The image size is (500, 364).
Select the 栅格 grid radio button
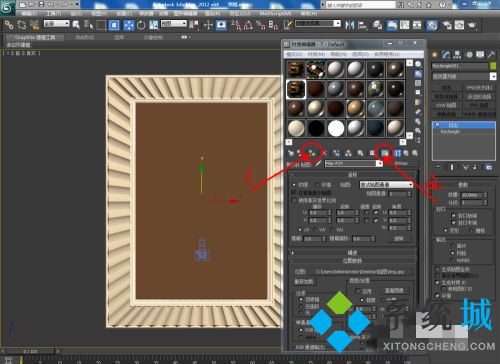point(471,230)
